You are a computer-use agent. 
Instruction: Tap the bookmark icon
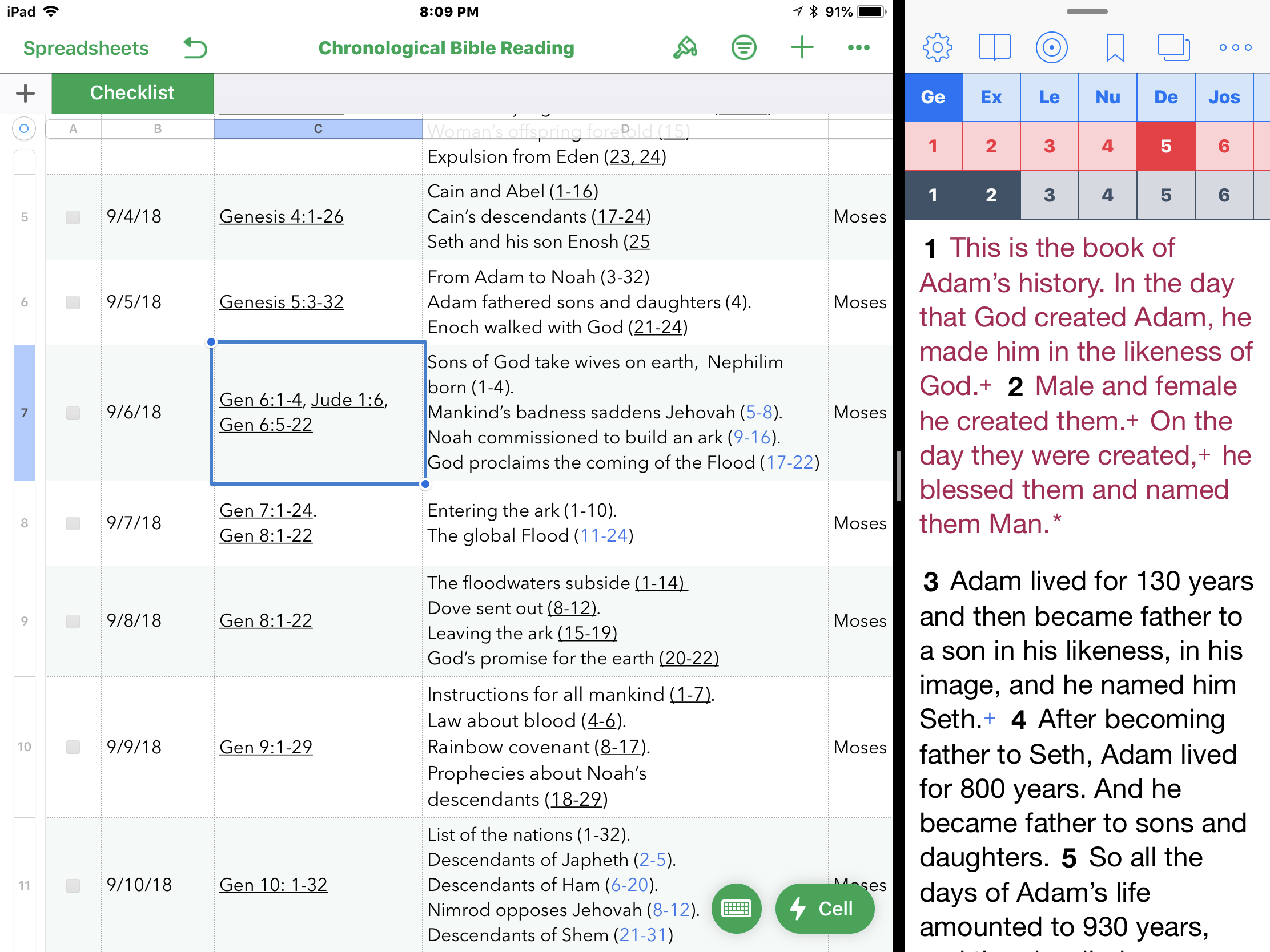[x=1115, y=47]
